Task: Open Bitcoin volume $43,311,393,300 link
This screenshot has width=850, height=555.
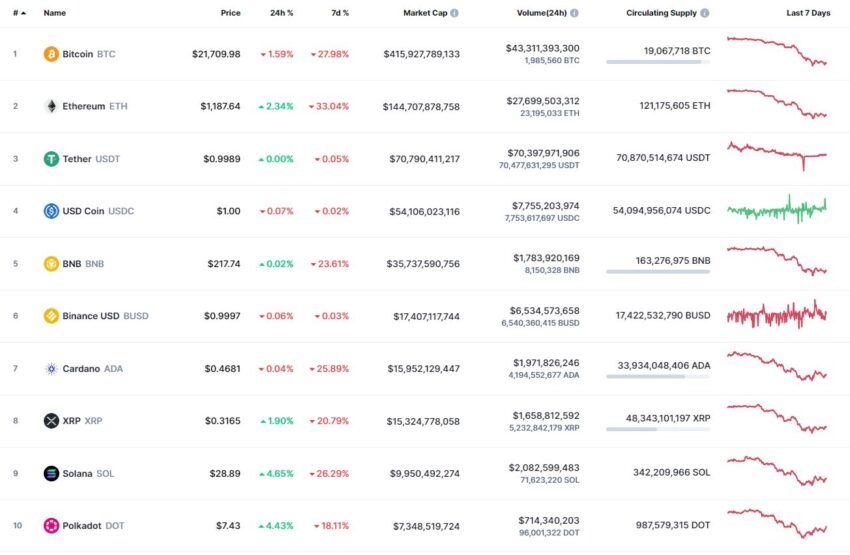Action: (x=542, y=49)
